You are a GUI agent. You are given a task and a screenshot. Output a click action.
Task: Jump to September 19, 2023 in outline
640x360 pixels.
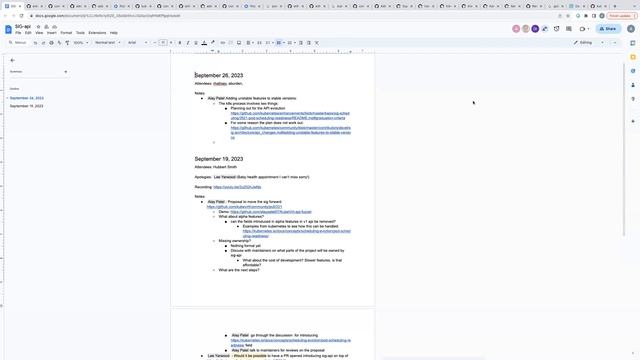27,106
